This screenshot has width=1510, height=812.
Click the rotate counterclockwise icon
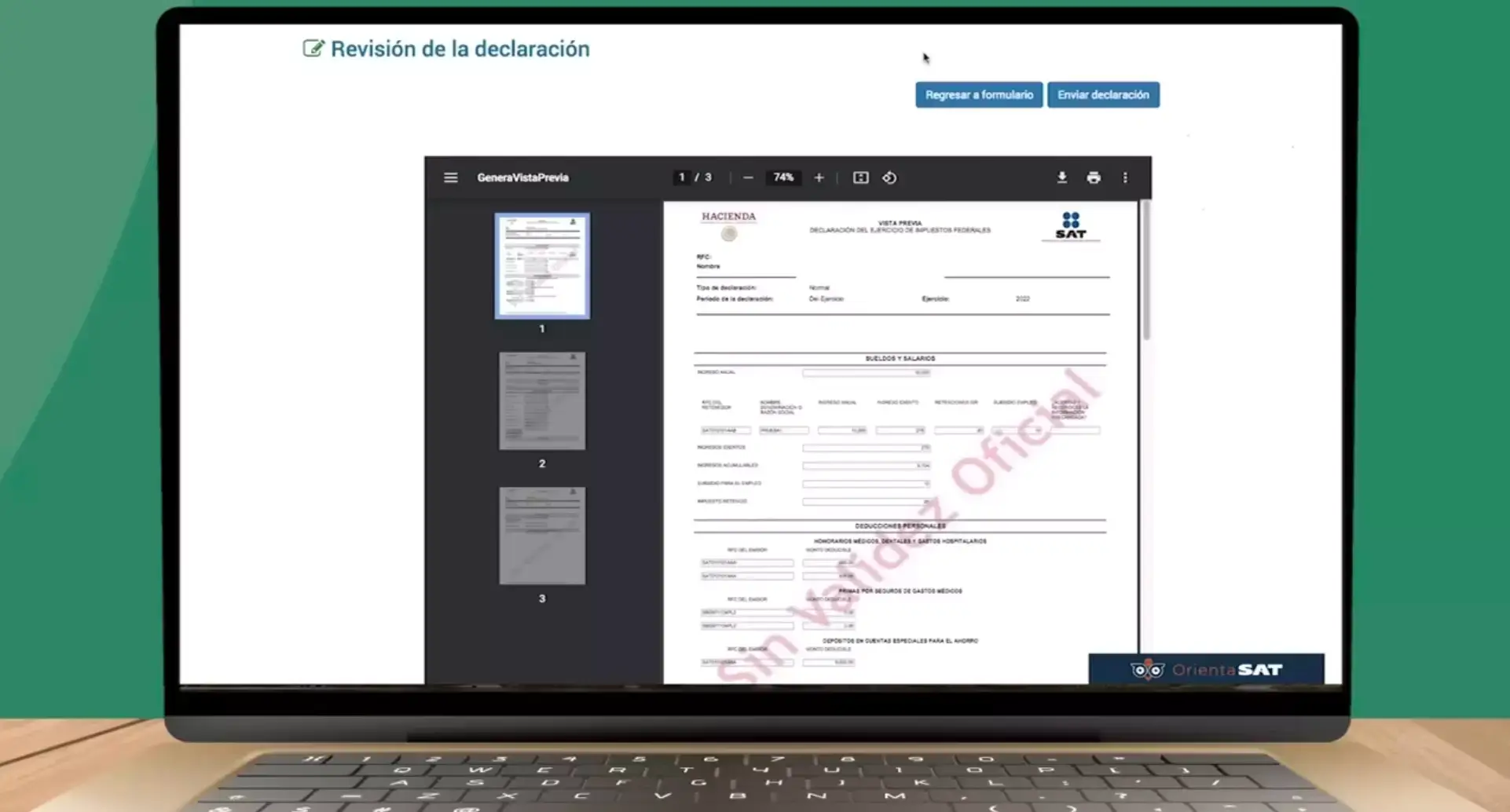click(x=889, y=177)
